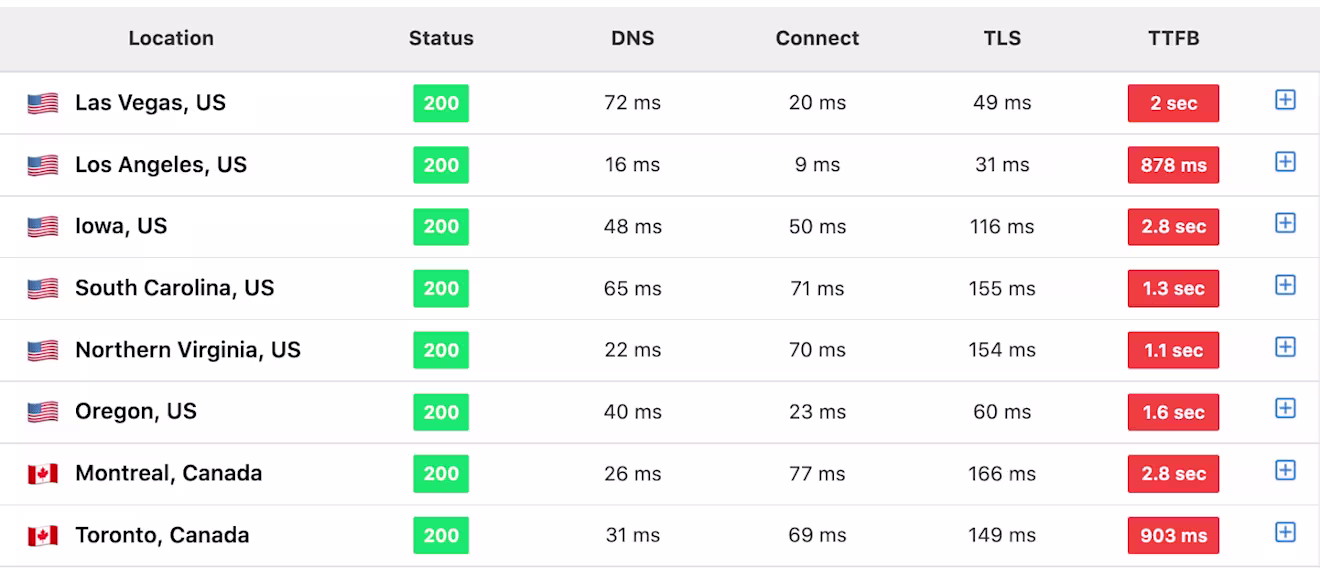
Task: Click the 77 ms Connect value
Action: (x=817, y=474)
